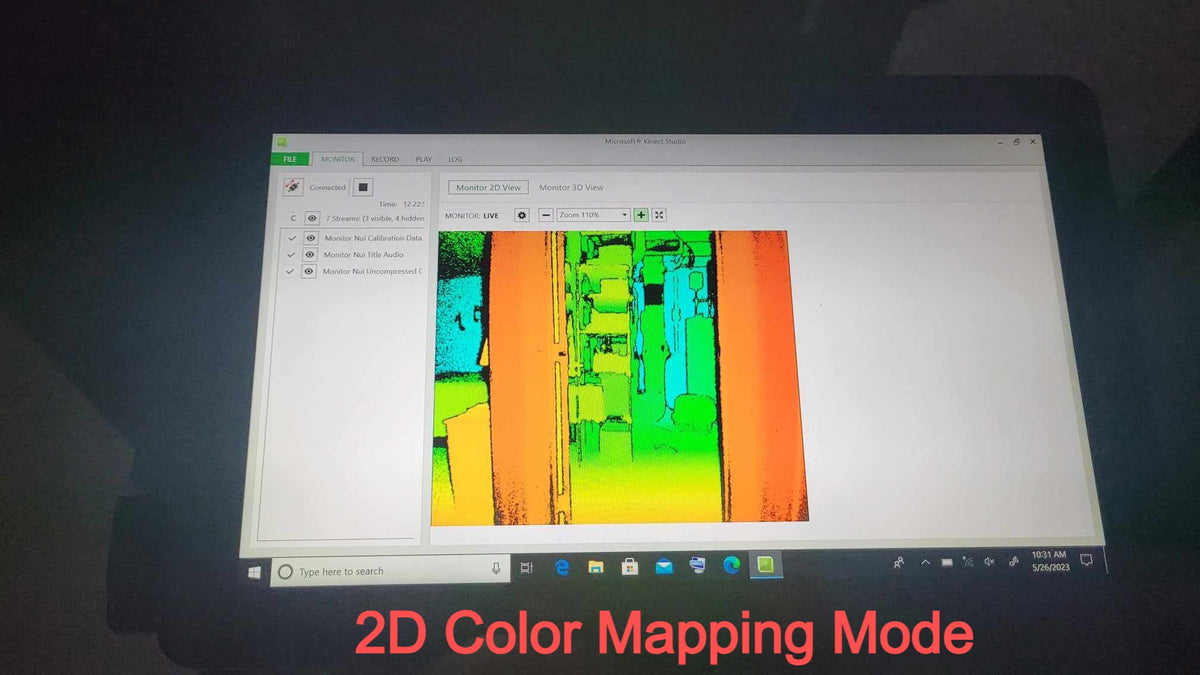Switch to the MONITOR tab
Screen dimensions: 1200x675
point(338,159)
